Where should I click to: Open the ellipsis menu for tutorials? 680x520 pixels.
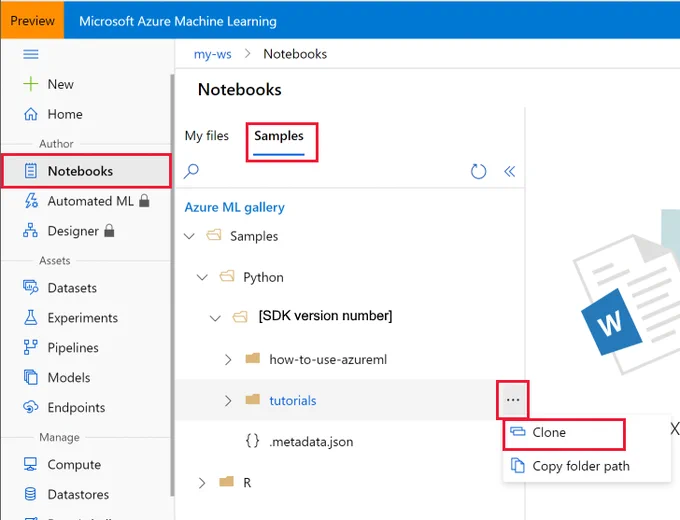tap(513, 400)
